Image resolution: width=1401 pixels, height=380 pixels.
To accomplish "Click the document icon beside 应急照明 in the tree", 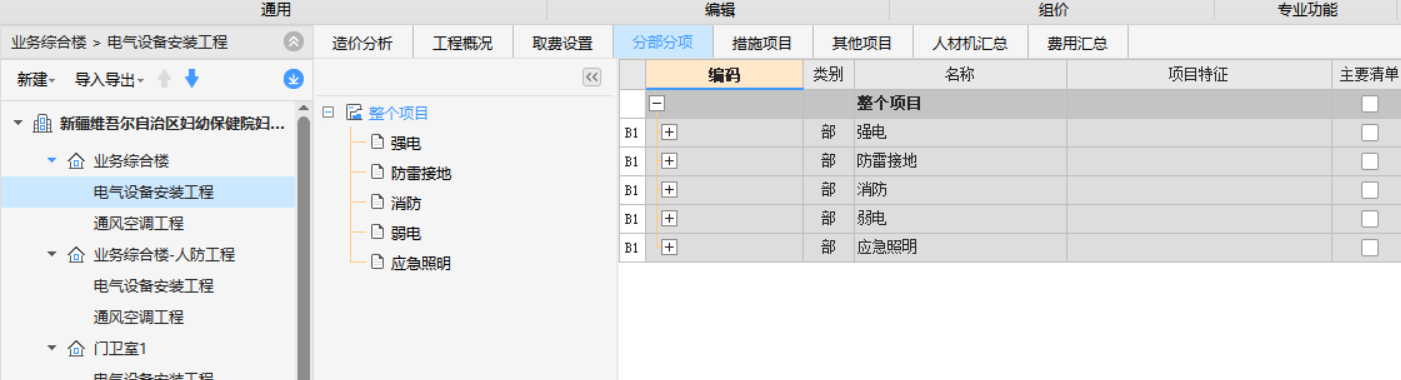I will click(377, 263).
